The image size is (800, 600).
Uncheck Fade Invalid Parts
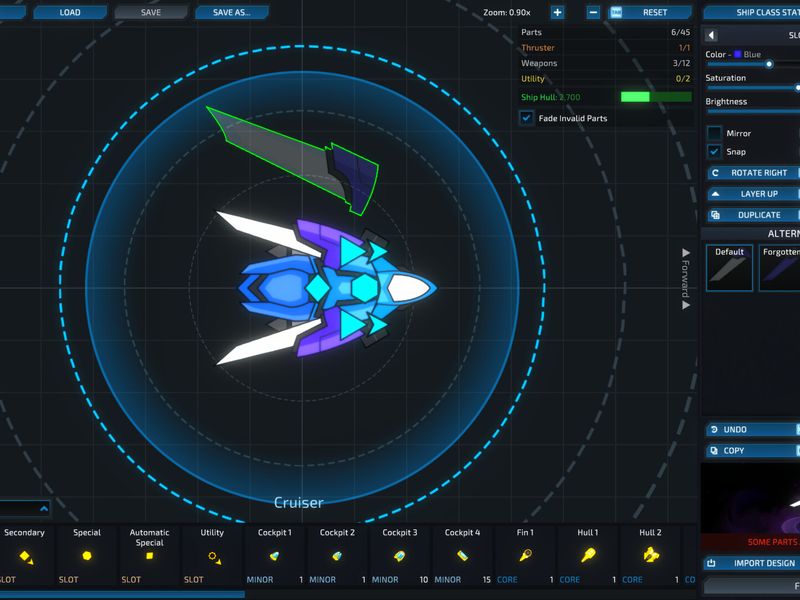click(x=527, y=118)
